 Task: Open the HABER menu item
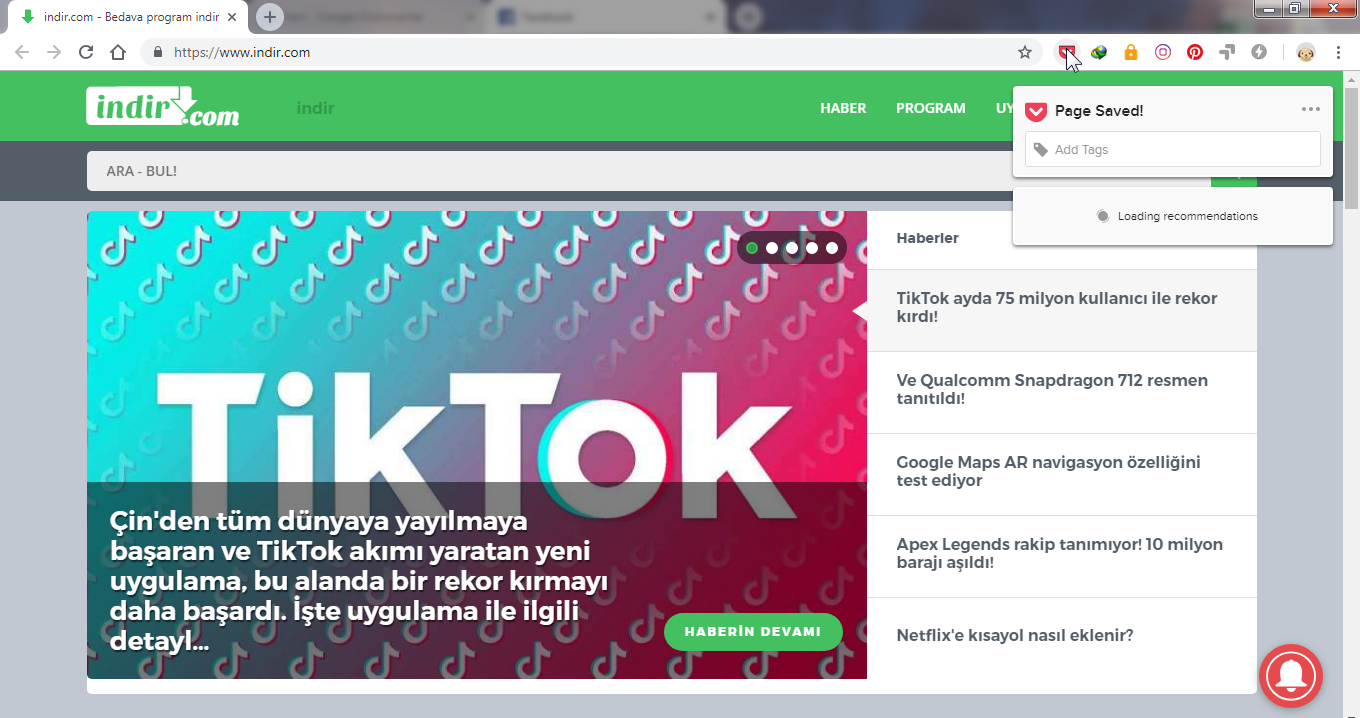click(843, 108)
